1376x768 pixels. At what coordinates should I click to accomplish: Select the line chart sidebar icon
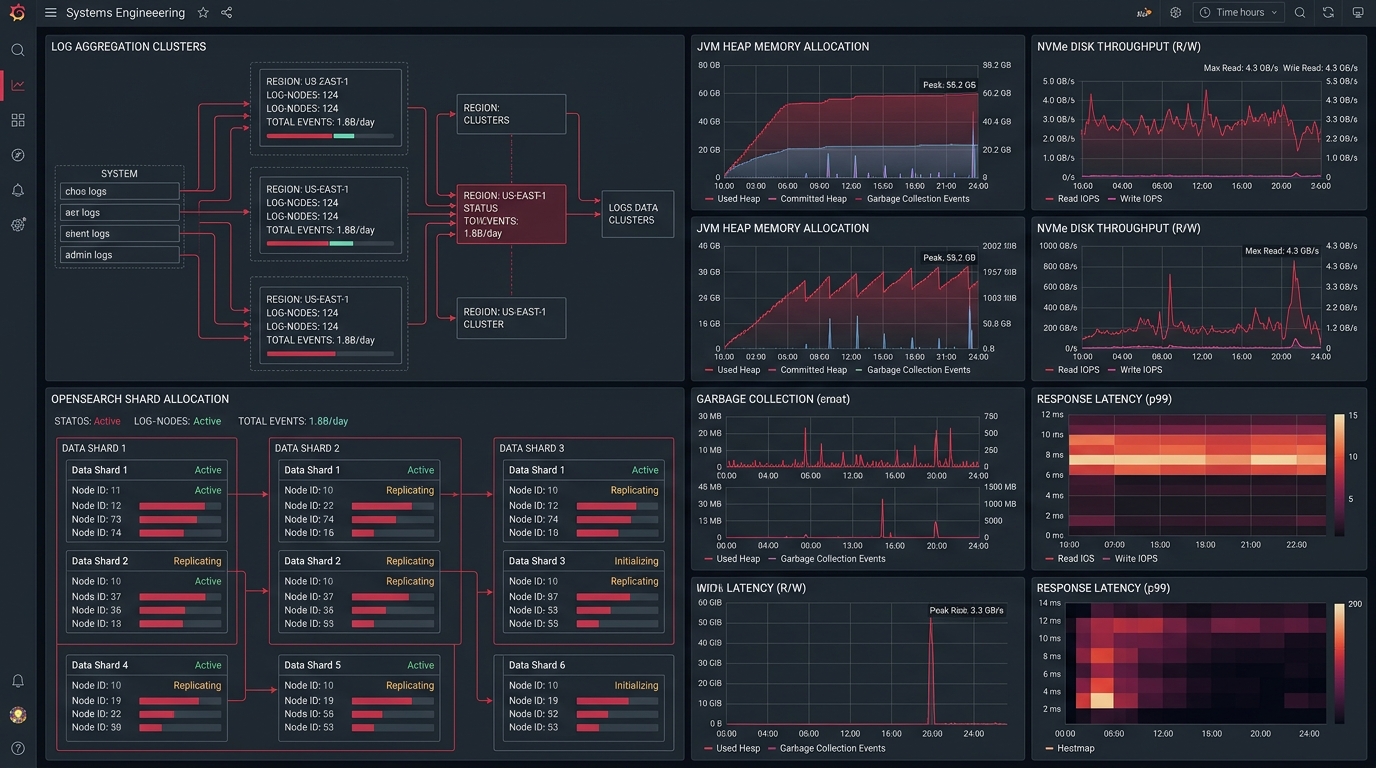18,85
